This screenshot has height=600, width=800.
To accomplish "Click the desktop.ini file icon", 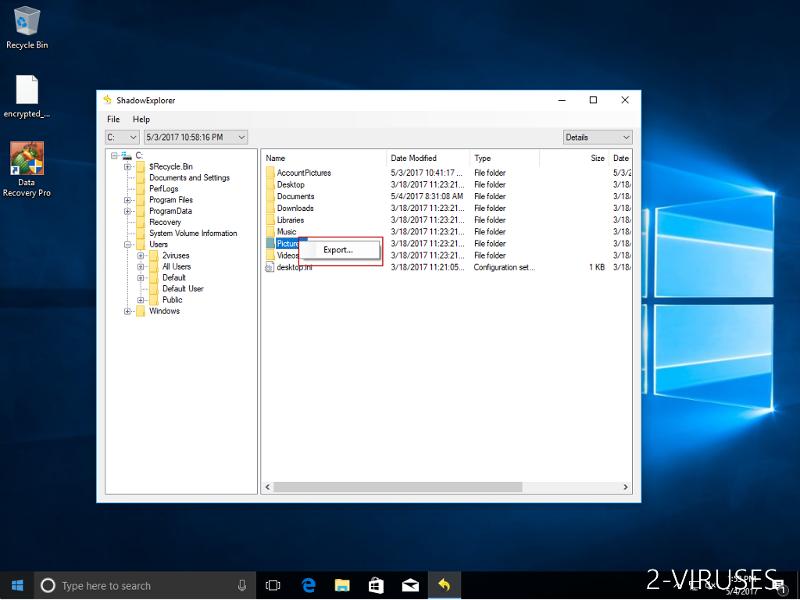I will click(x=270, y=267).
